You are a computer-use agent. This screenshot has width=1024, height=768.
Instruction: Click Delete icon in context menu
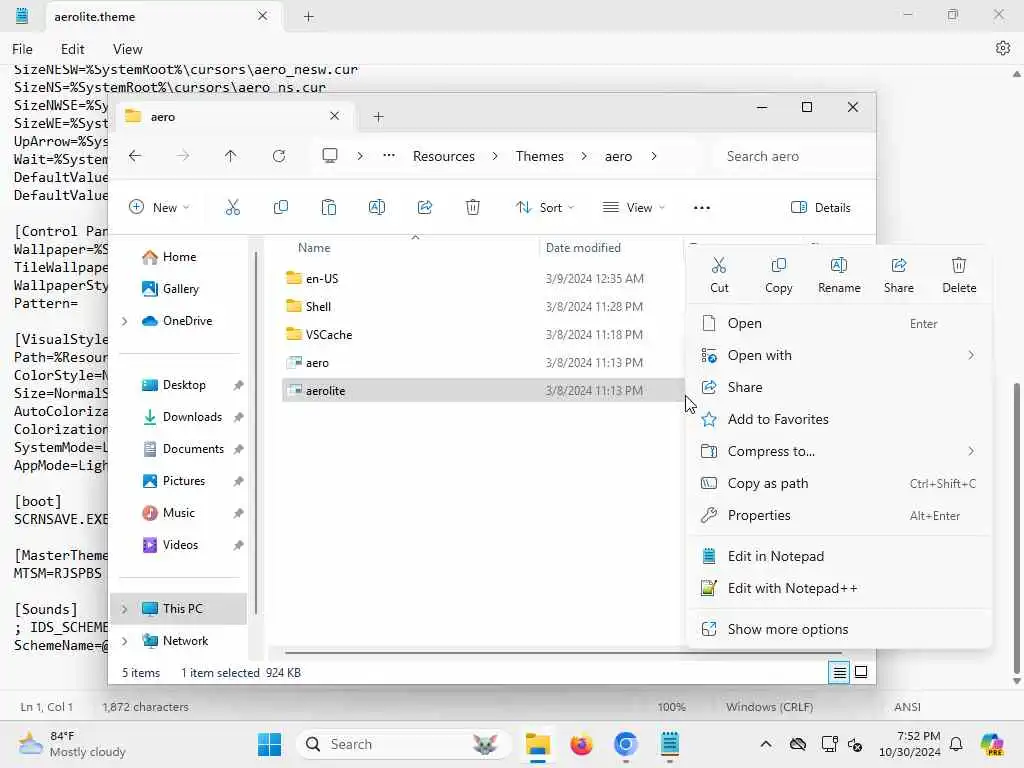click(x=959, y=265)
